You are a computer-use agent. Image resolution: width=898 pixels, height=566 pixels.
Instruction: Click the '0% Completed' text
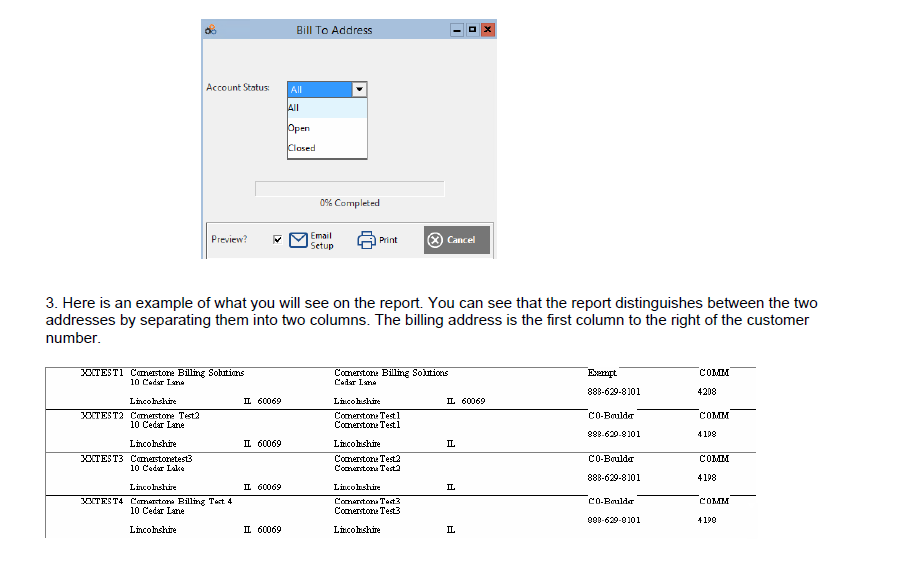click(350, 203)
